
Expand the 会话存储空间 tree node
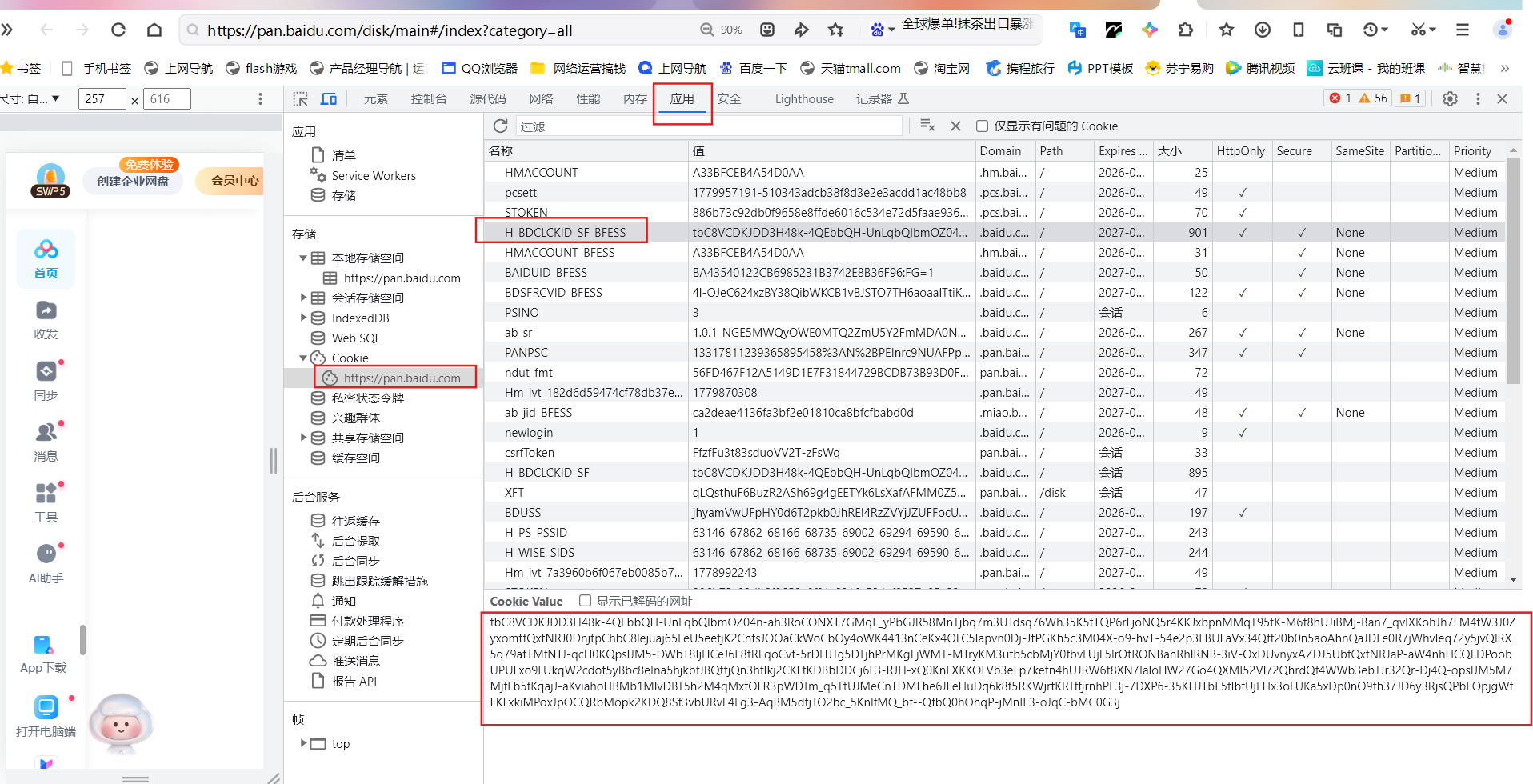[x=303, y=298]
